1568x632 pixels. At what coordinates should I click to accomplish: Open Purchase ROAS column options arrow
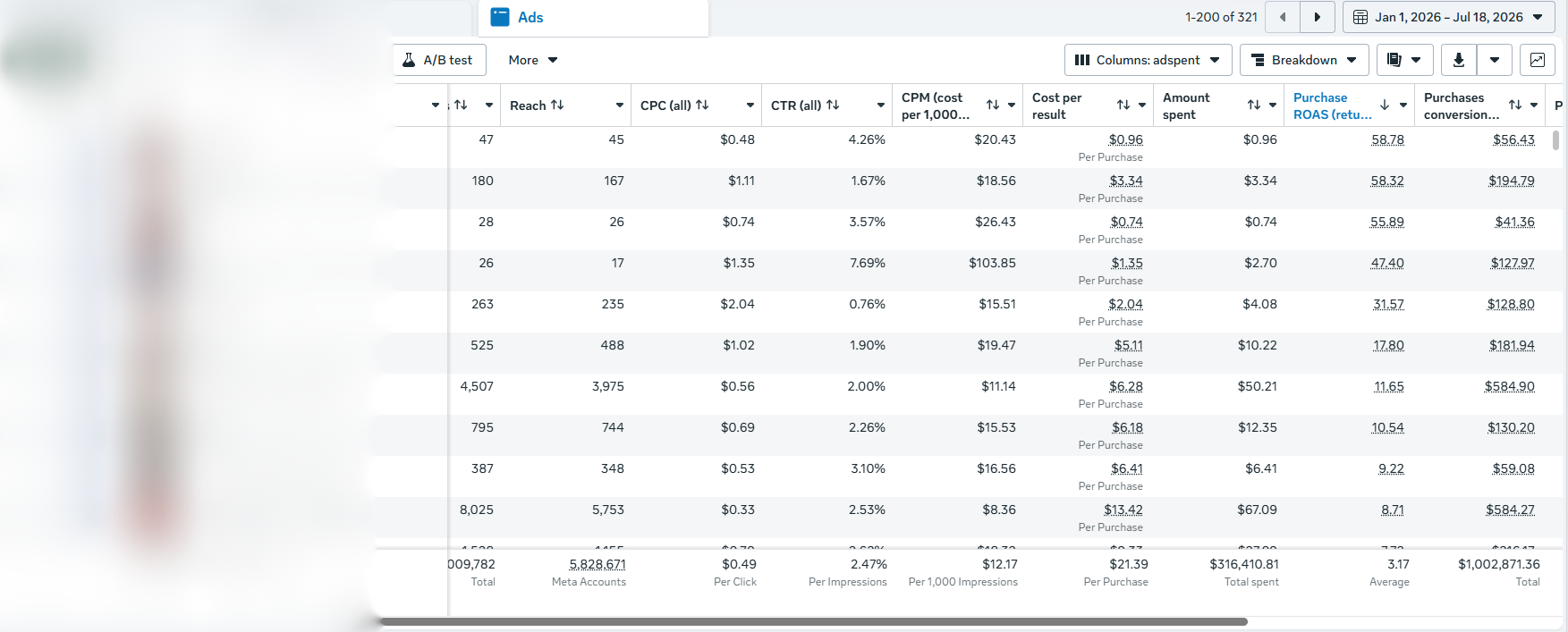(x=1403, y=105)
